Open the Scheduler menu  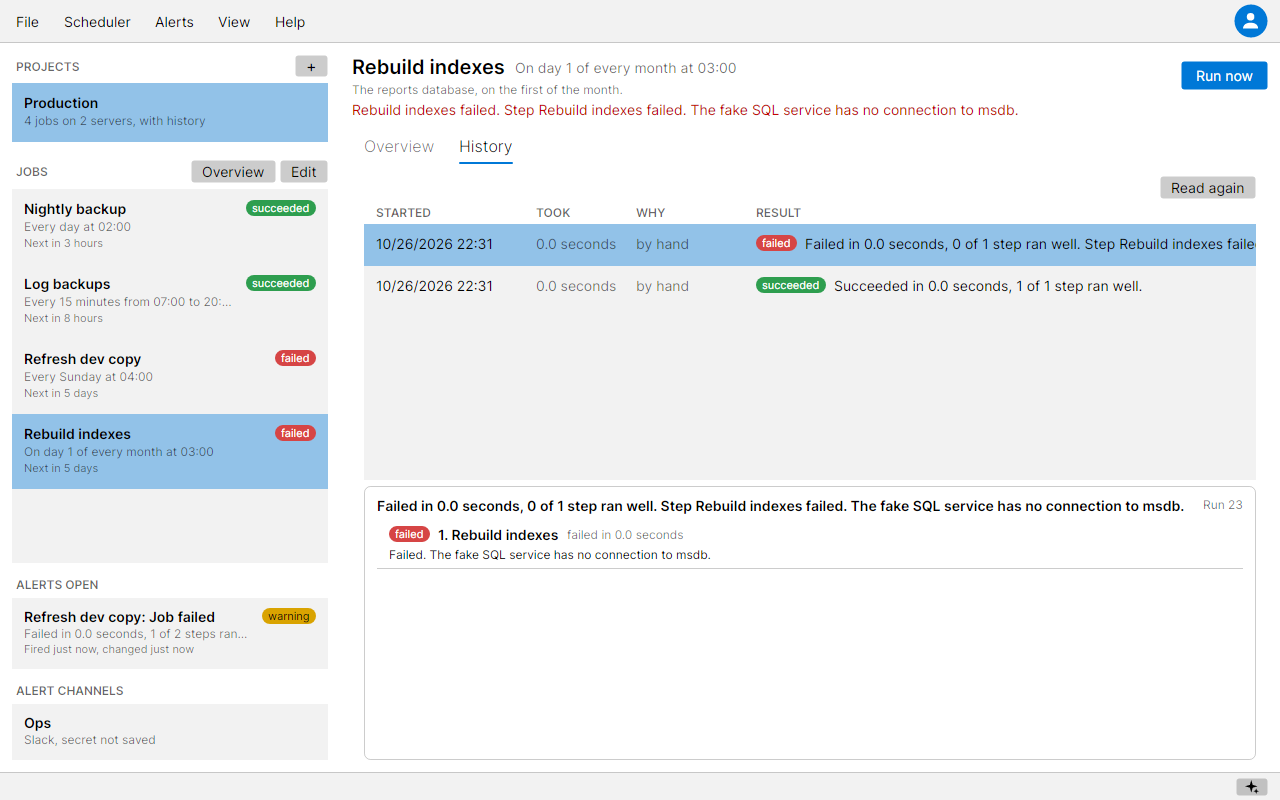pyautogui.click(x=97, y=22)
